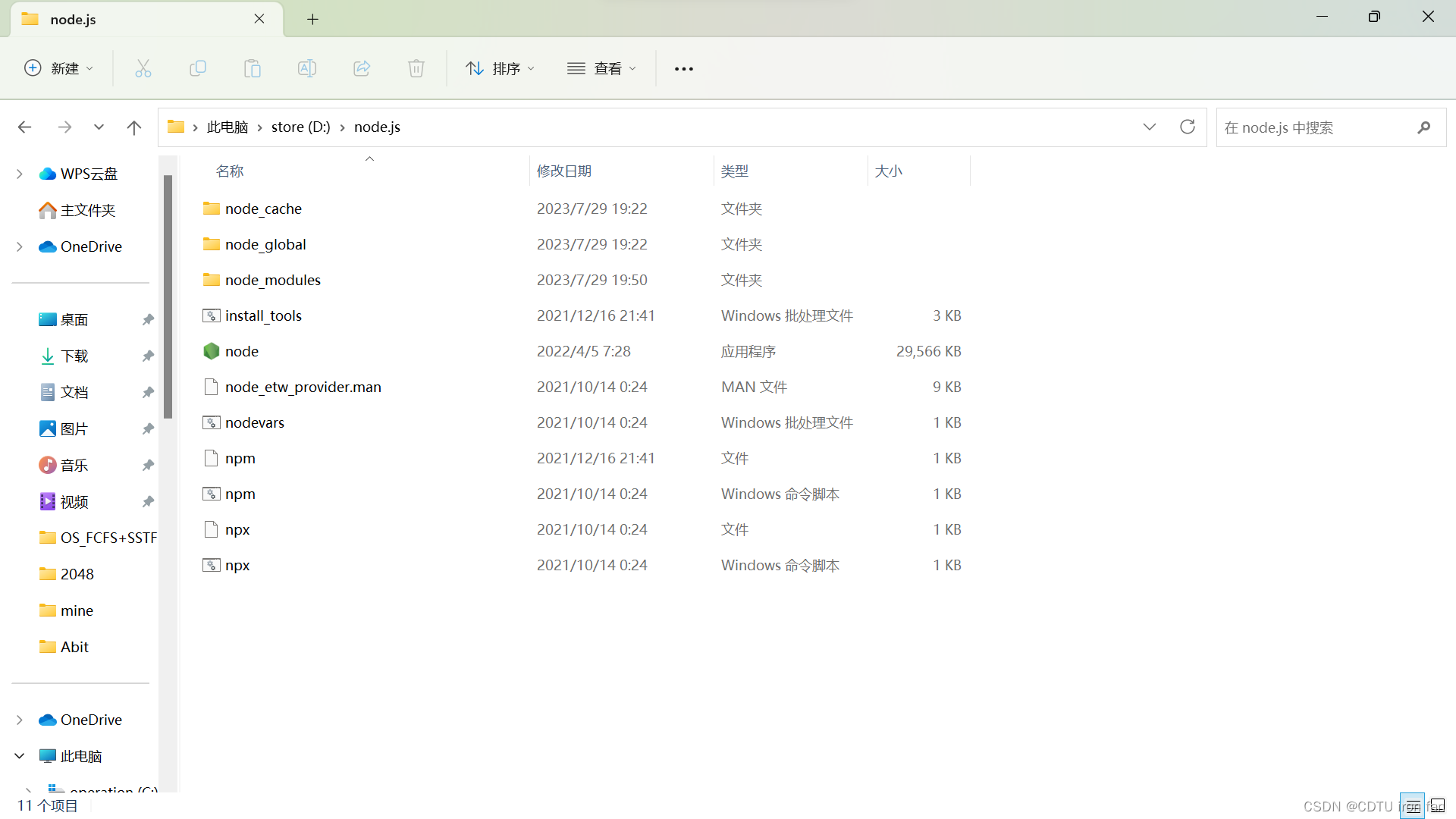This screenshot has width=1456, height=819.
Task: Collapse the 此电脑 tree node
Action: [x=20, y=756]
